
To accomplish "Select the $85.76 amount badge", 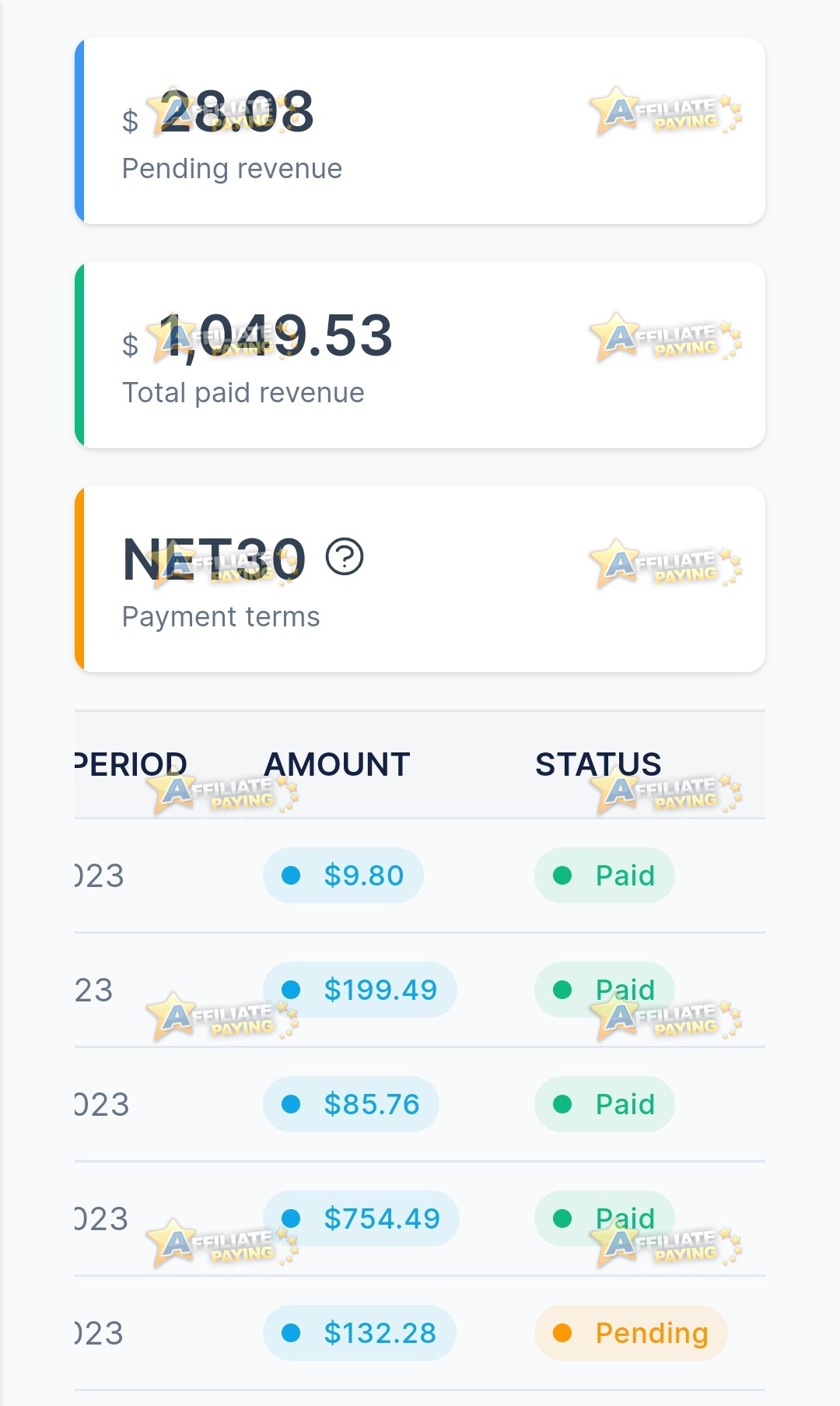I will click(351, 1104).
